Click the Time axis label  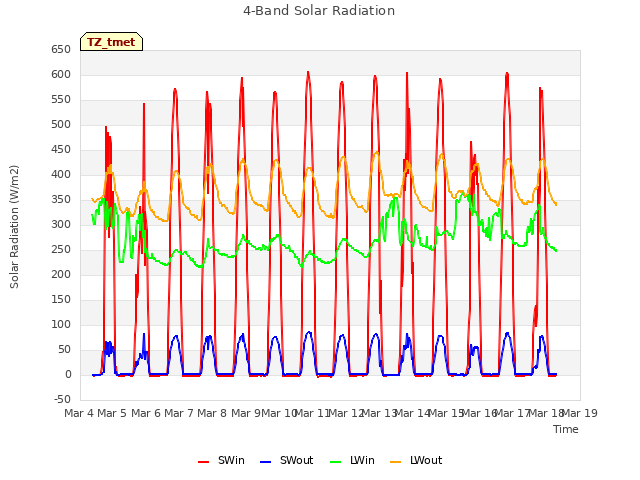point(566,429)
